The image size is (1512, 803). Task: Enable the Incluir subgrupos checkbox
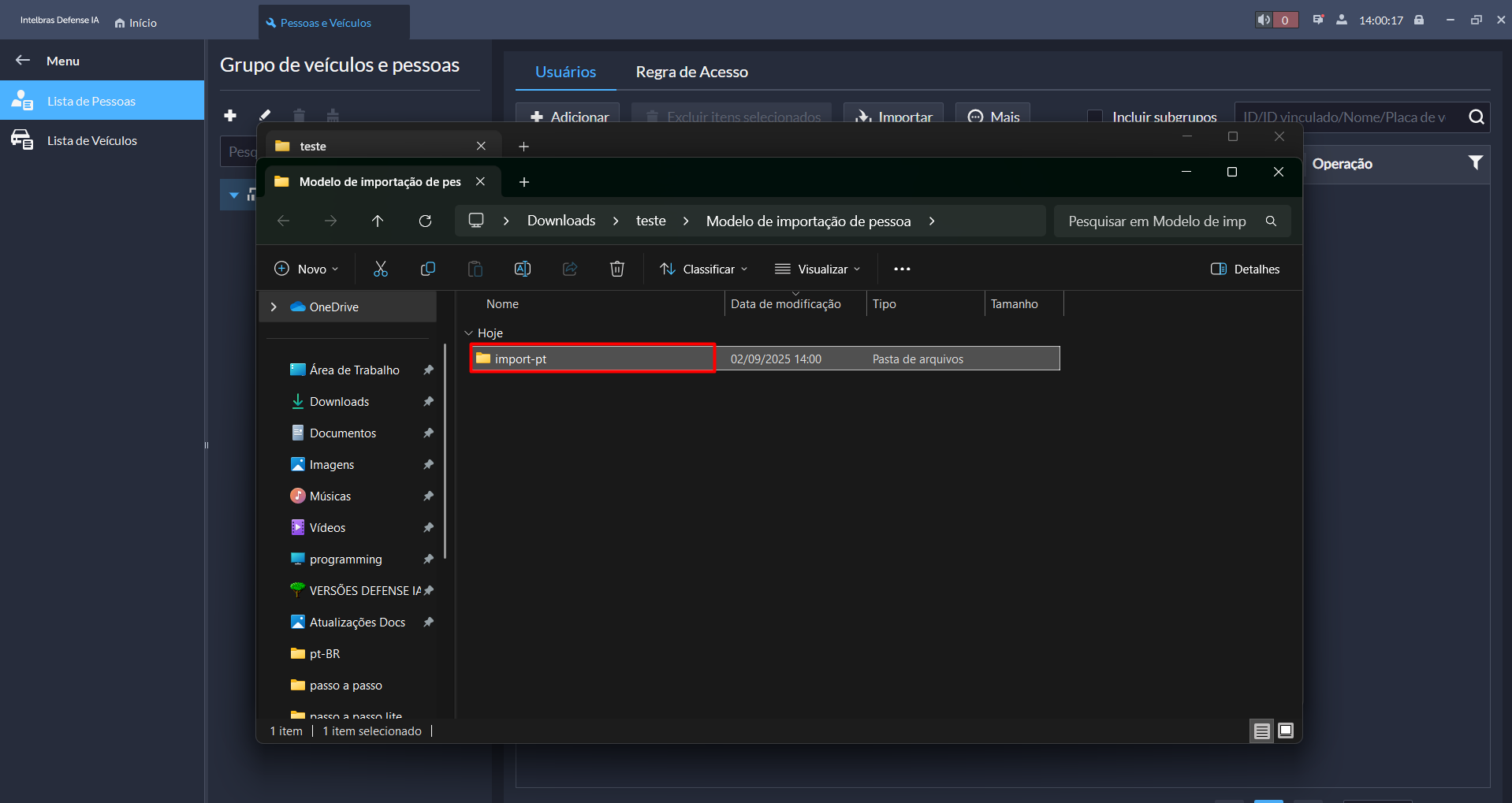coord(1095,117)
